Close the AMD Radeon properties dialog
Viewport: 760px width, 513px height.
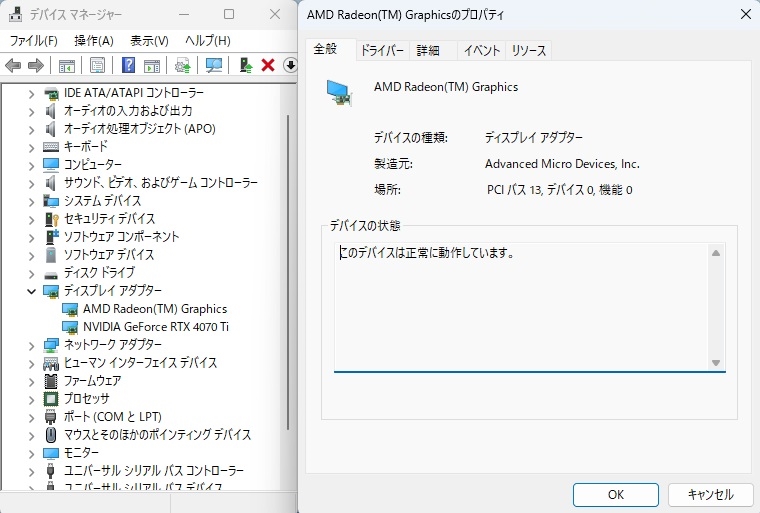point(745,14)
